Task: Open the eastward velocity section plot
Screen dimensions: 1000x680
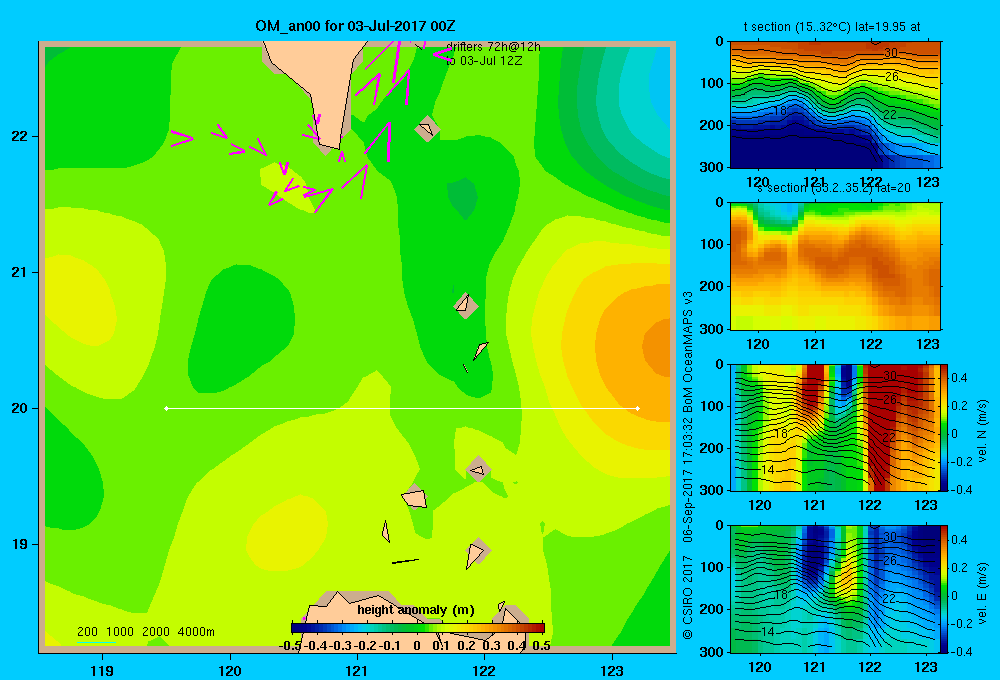Action: [x=835, y=589]
